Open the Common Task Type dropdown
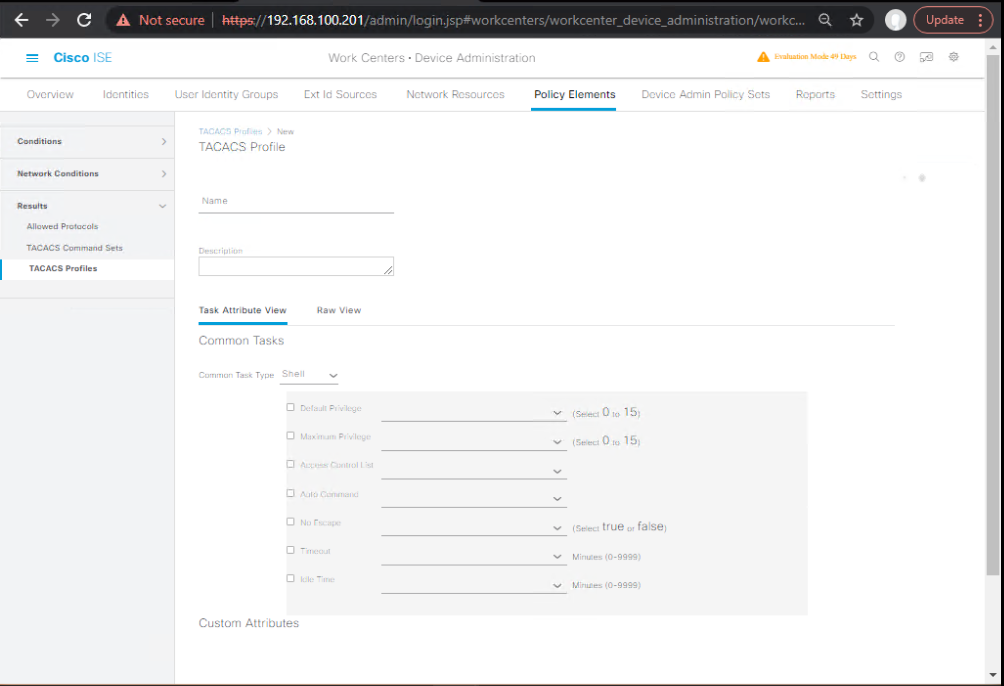Screen dimensions: 1004x686 309,375
